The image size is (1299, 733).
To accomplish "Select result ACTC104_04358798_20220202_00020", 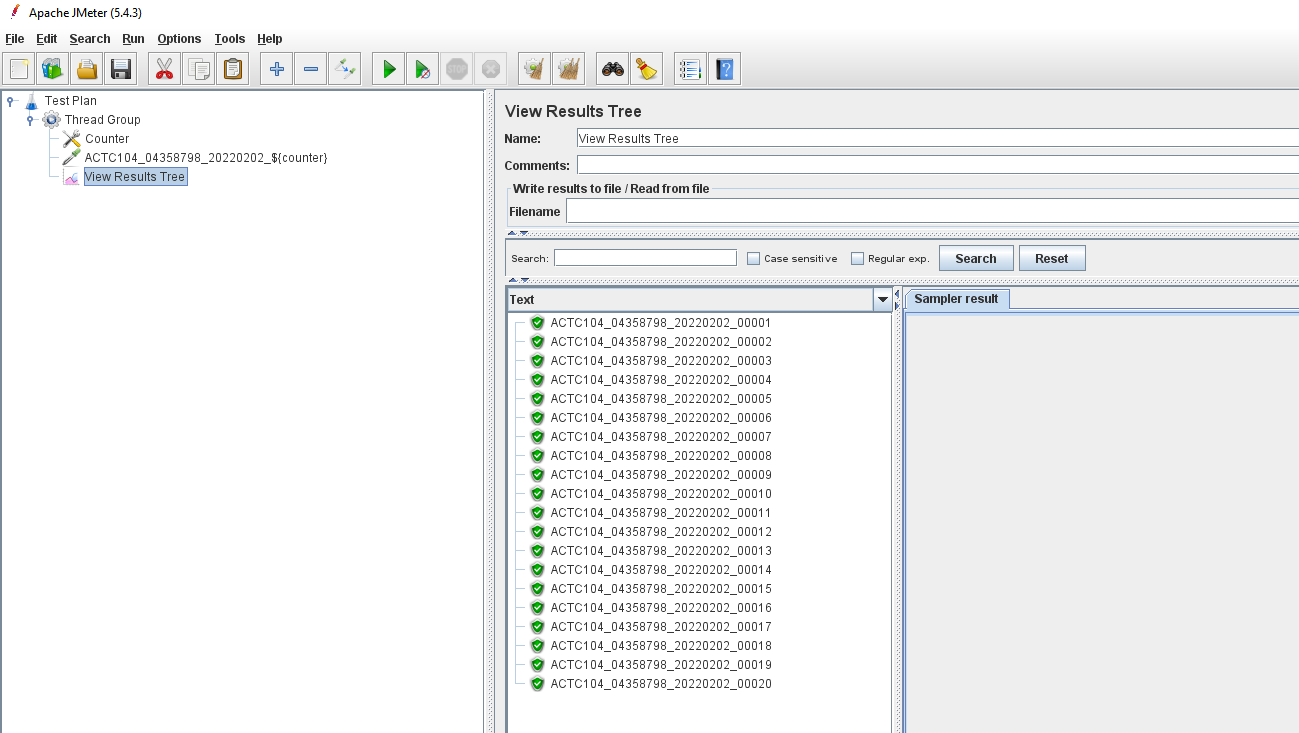I will click(x=661, y=684).
